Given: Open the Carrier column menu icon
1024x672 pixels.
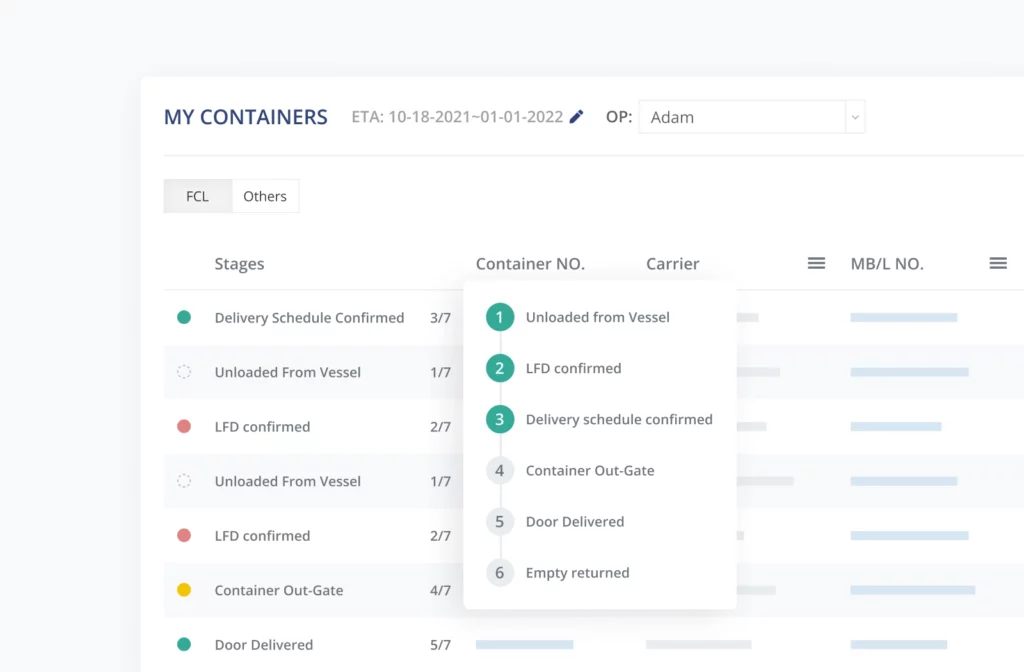Looking at the screenshot, I should click(816, 263).
